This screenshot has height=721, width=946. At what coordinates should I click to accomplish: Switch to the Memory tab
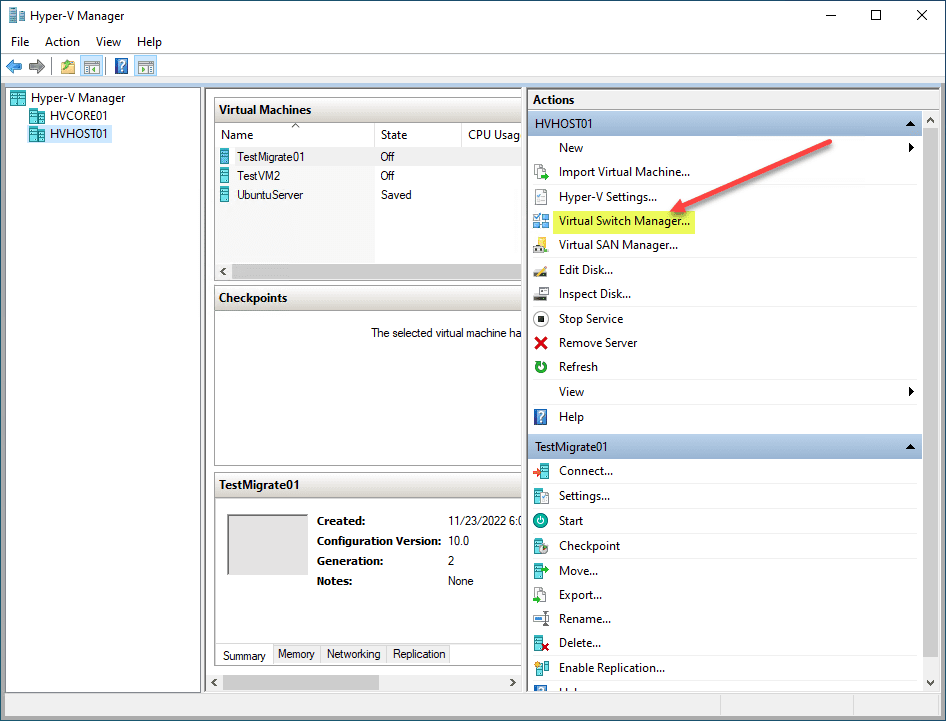296,654
